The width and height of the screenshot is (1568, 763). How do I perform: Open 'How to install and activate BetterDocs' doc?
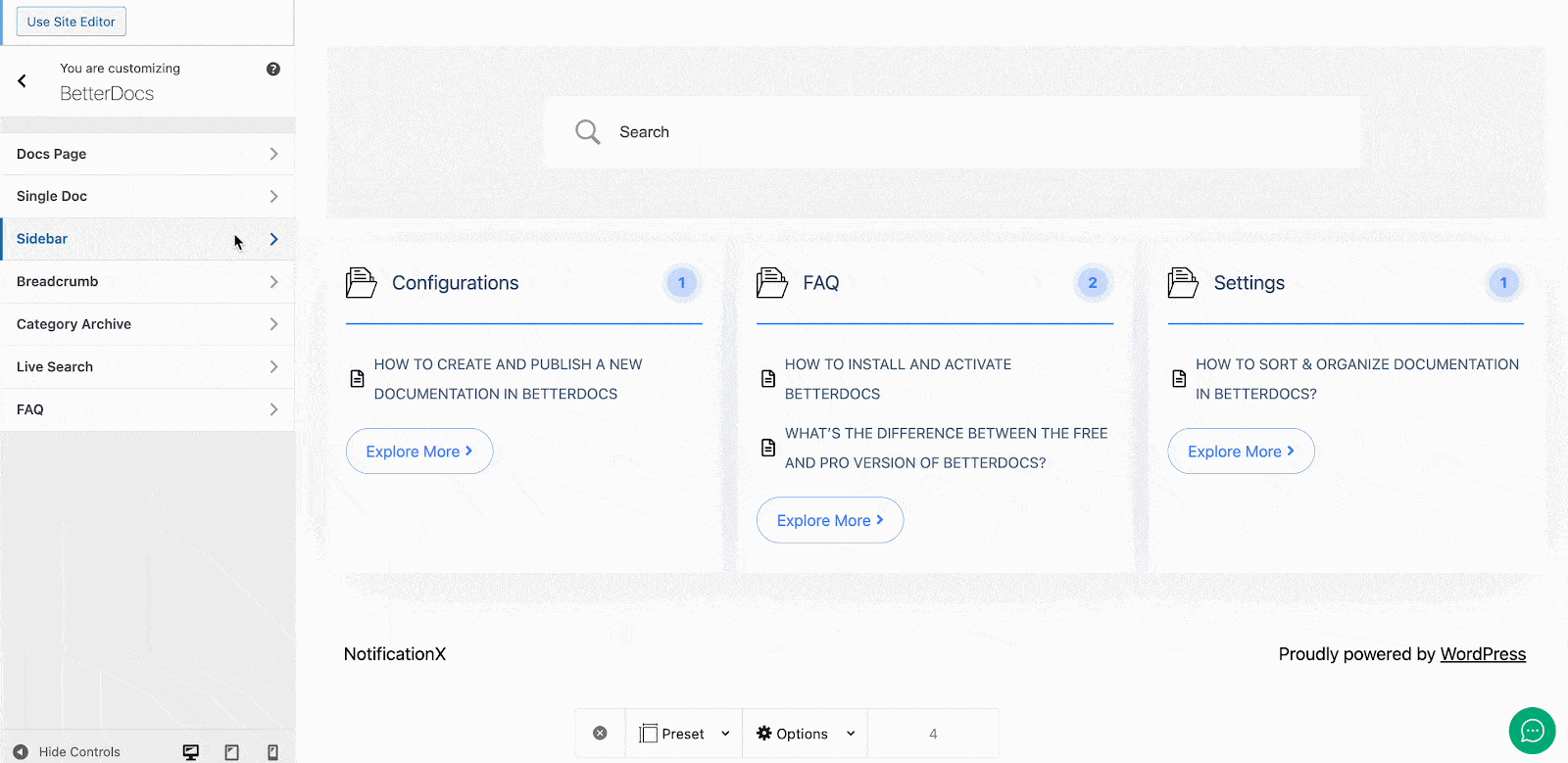(x=898, y=379)
